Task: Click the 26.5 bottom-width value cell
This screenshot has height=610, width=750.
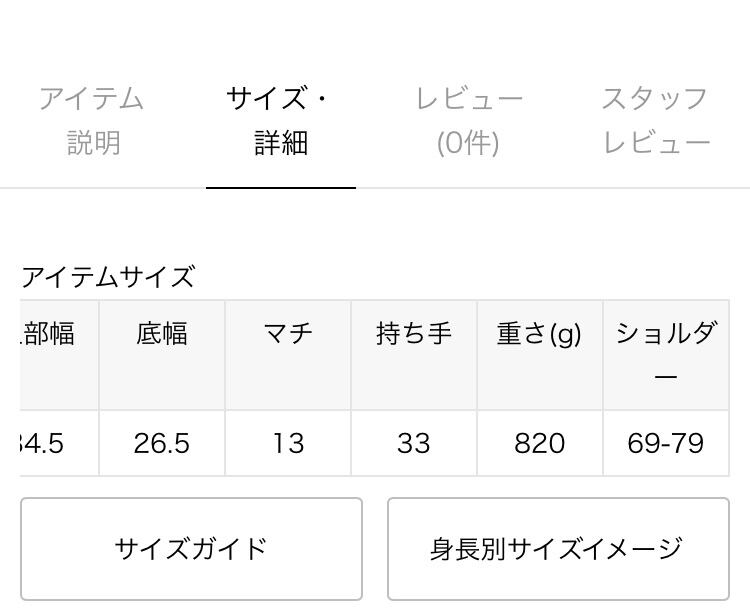Action: point(162,442)
